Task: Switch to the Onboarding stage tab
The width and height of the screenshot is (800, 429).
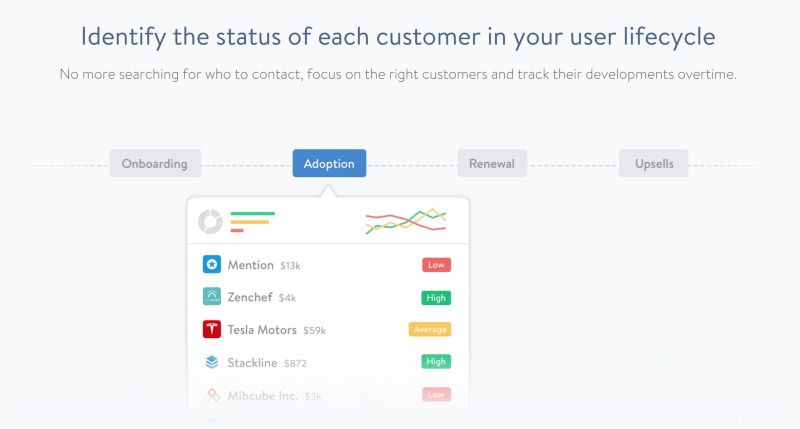Action: (155, 163)
